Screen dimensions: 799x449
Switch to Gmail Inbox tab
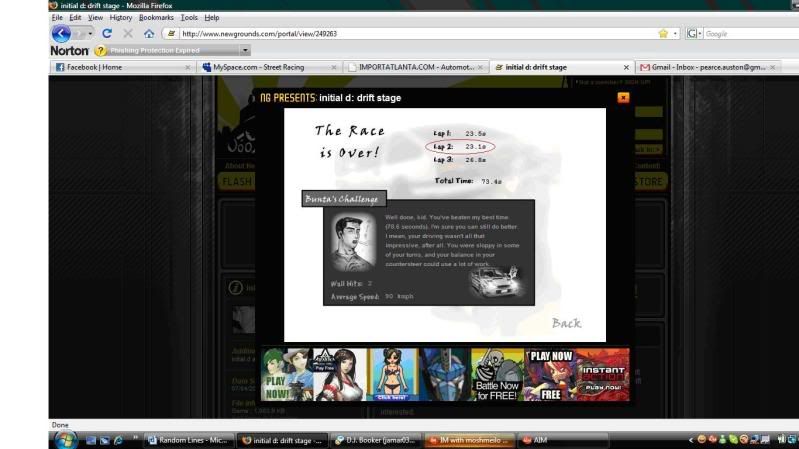(x=708, y=67)
